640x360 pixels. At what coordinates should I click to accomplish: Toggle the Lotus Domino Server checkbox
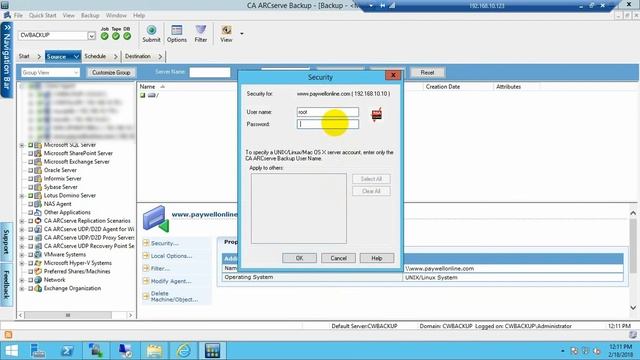[x=30, y=196]
